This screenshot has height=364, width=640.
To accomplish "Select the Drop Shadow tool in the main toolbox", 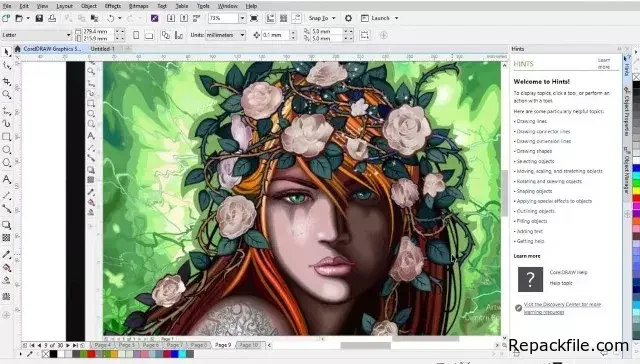I will coord(7,225).
